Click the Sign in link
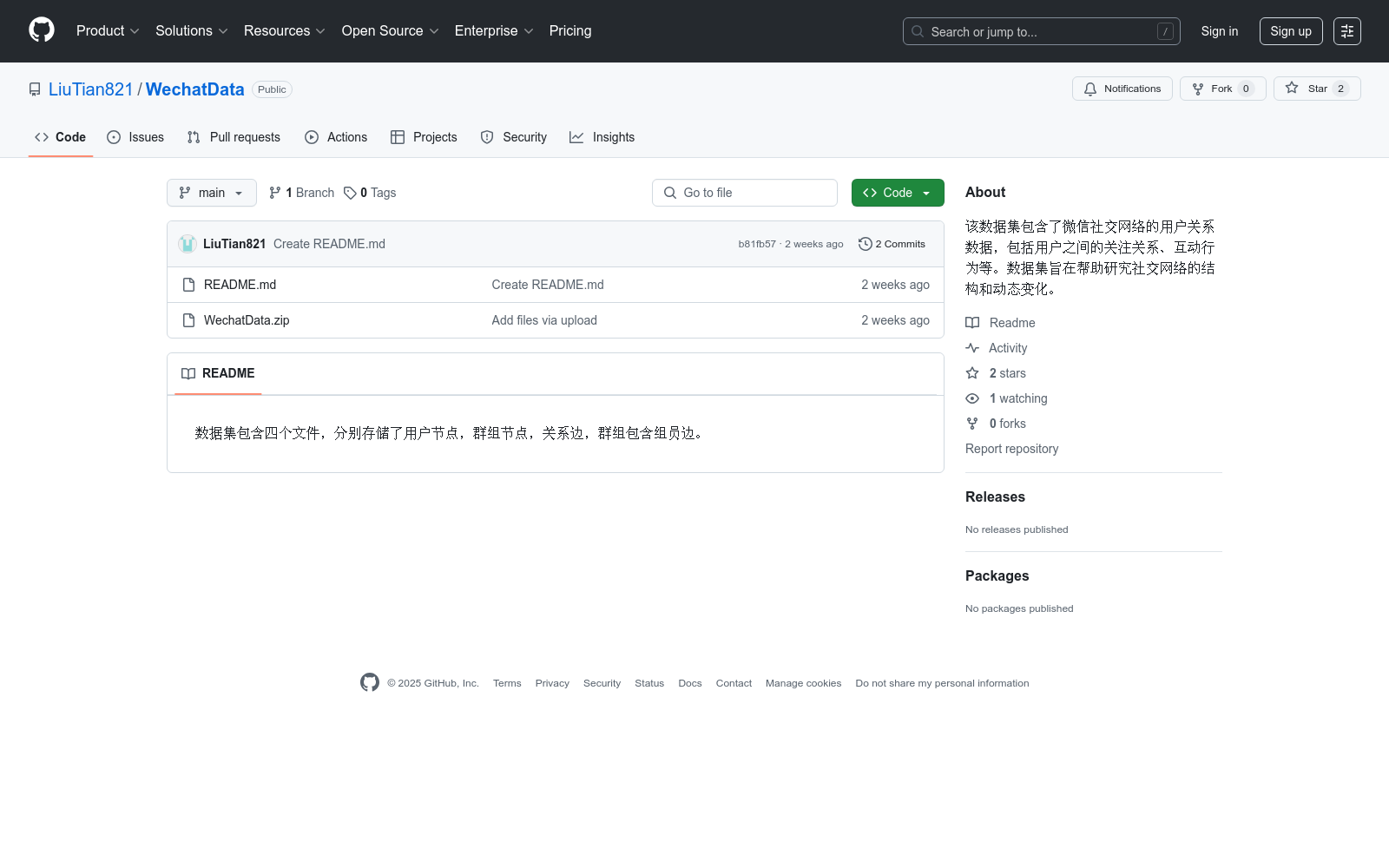The height and width of the screenshot is (868, 1389). (1220, 31)
